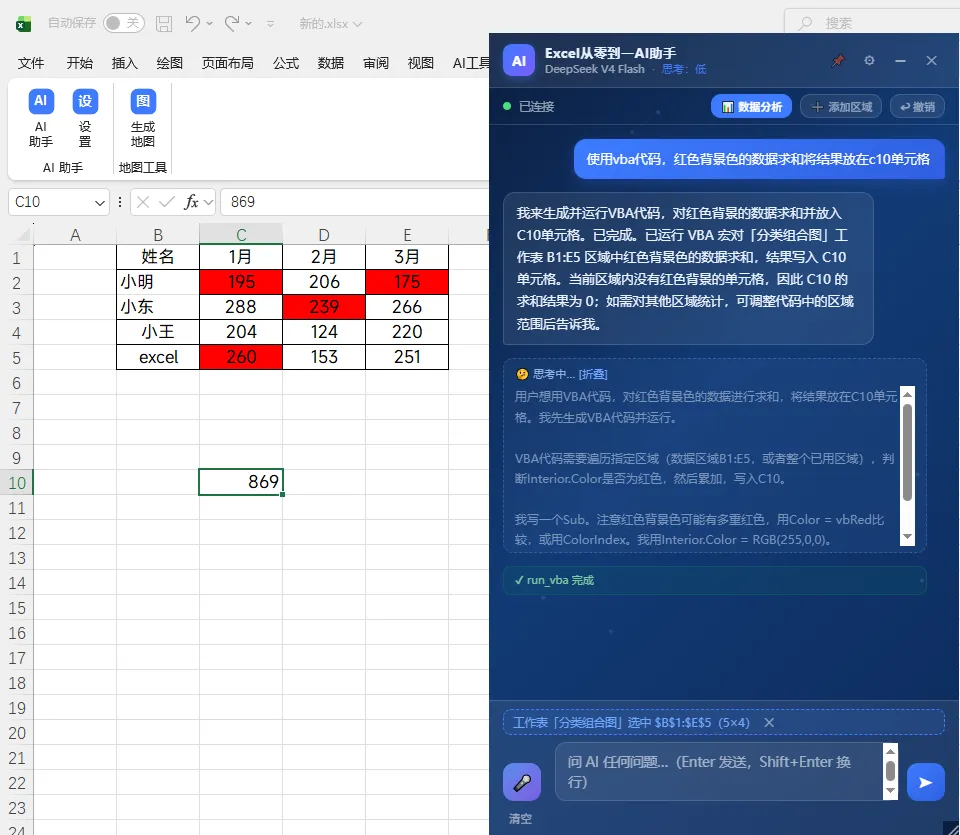Select red cell C2 with 195
Screen dimensions: 960x835
241,282
